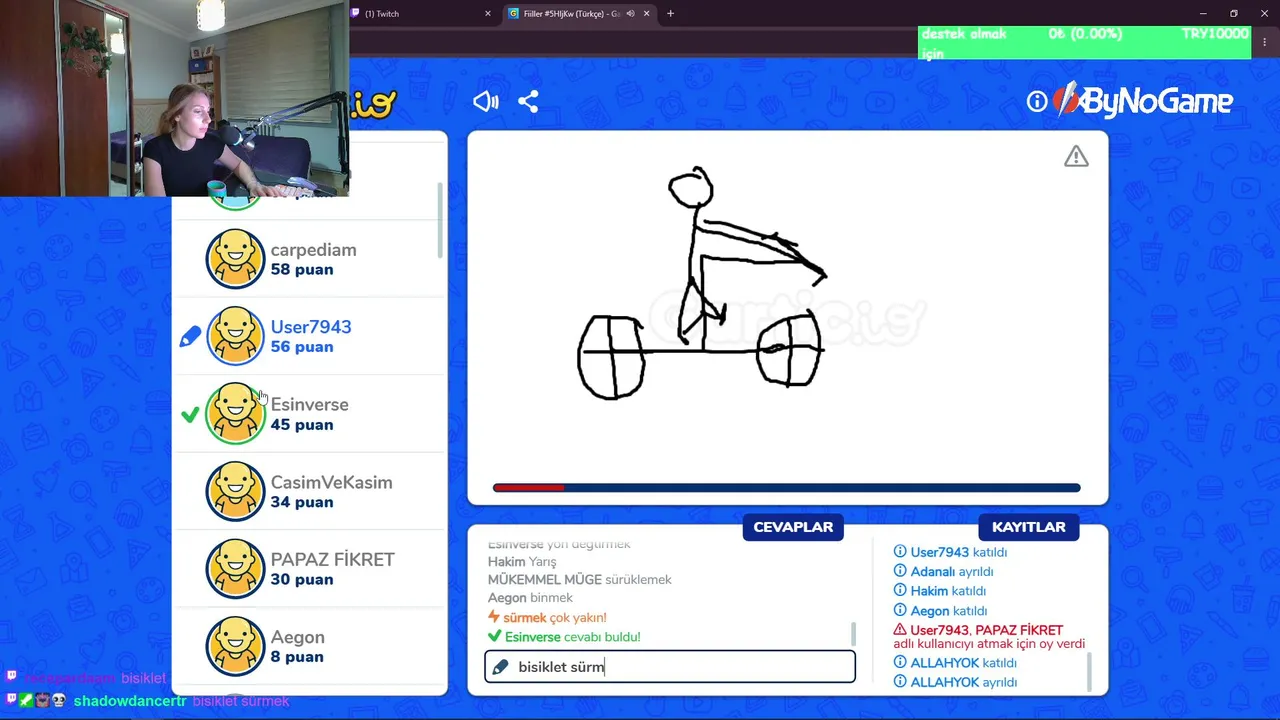Click player name CasimVeKasim
This screenshot has width=1280, height=720.
[331, 482]
